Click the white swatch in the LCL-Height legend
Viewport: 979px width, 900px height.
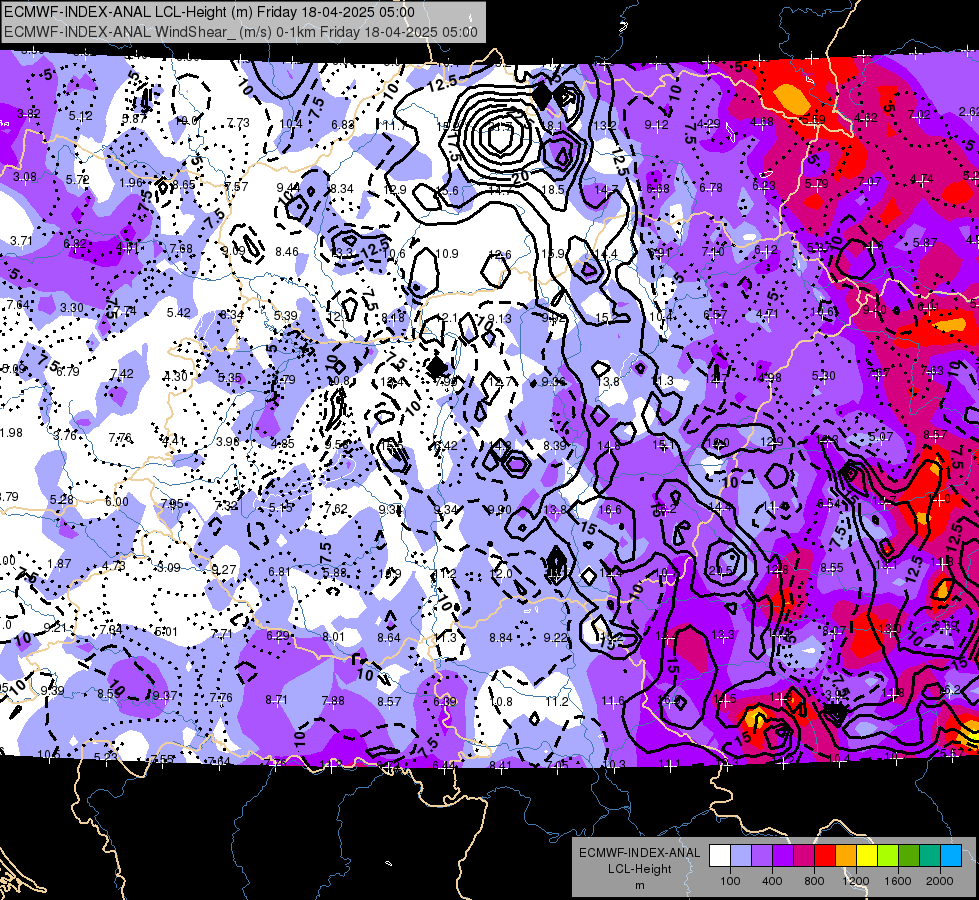(x=720, y=855)
